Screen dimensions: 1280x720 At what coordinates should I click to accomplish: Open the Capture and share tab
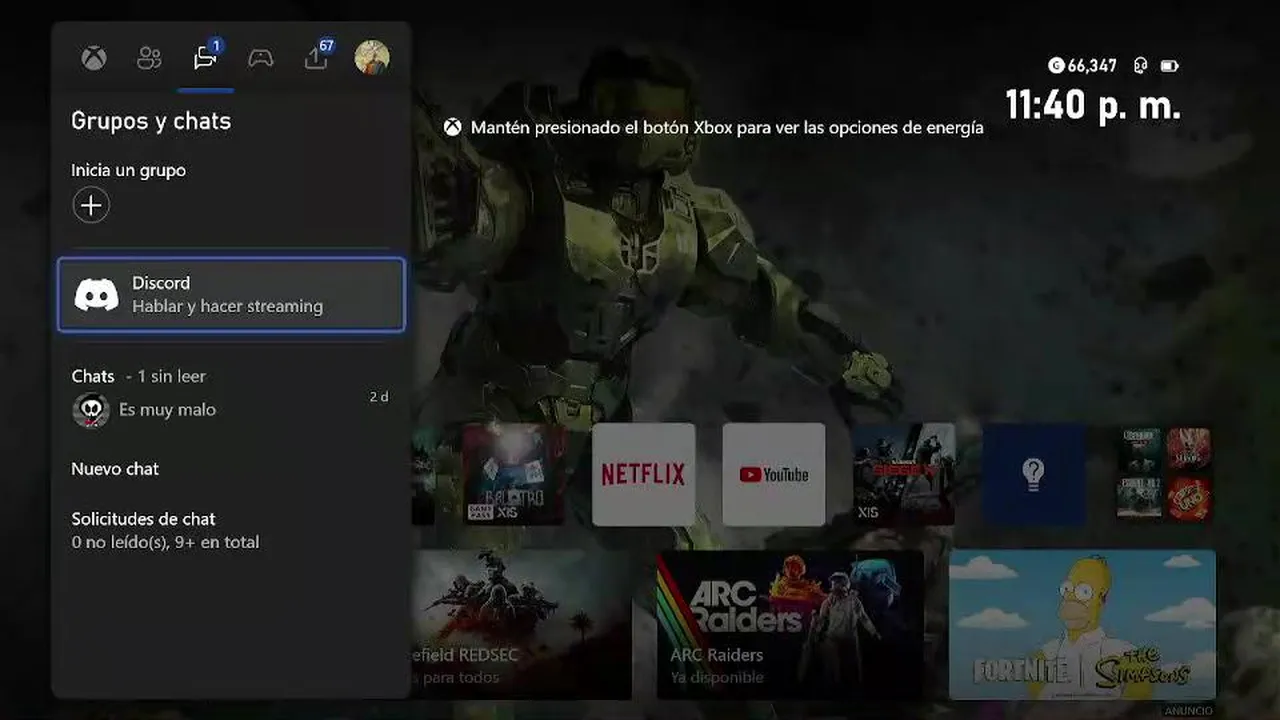pyautogui.click(x=316, y=58)
